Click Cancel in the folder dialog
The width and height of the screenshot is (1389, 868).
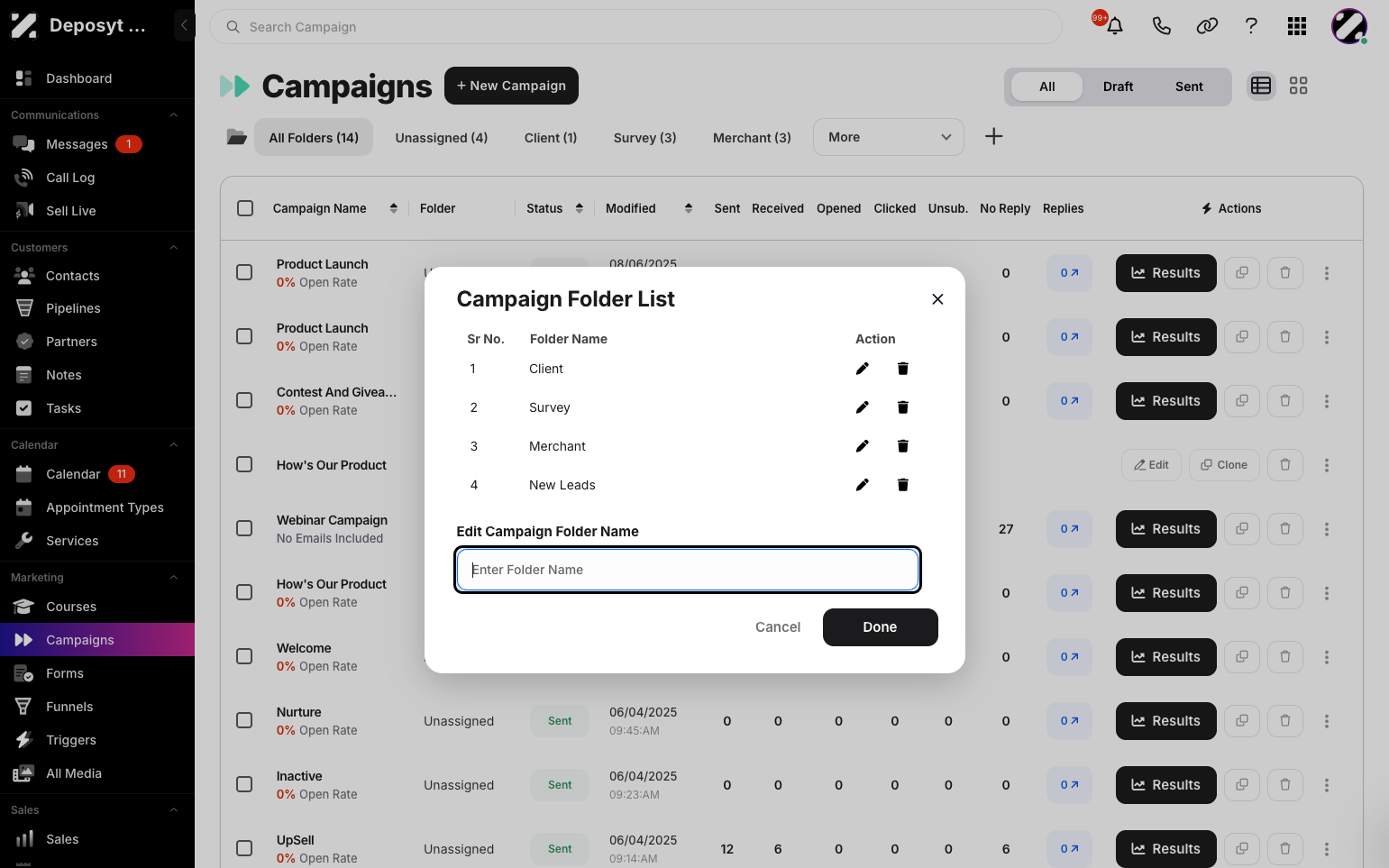778,627
